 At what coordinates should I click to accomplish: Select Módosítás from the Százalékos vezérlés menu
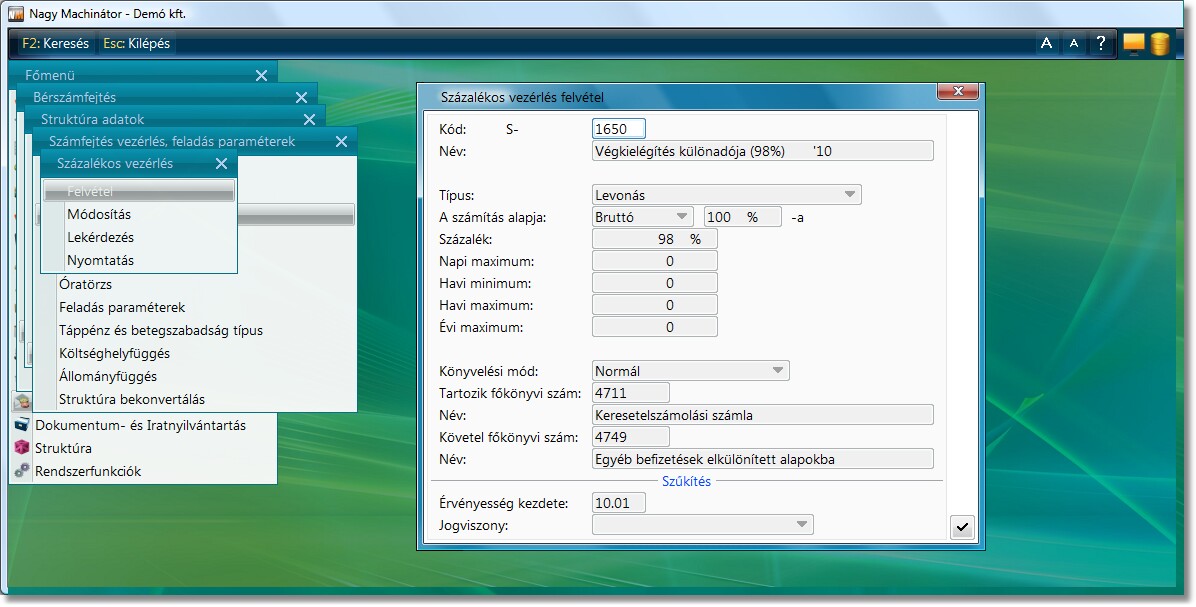pos(99,214)
